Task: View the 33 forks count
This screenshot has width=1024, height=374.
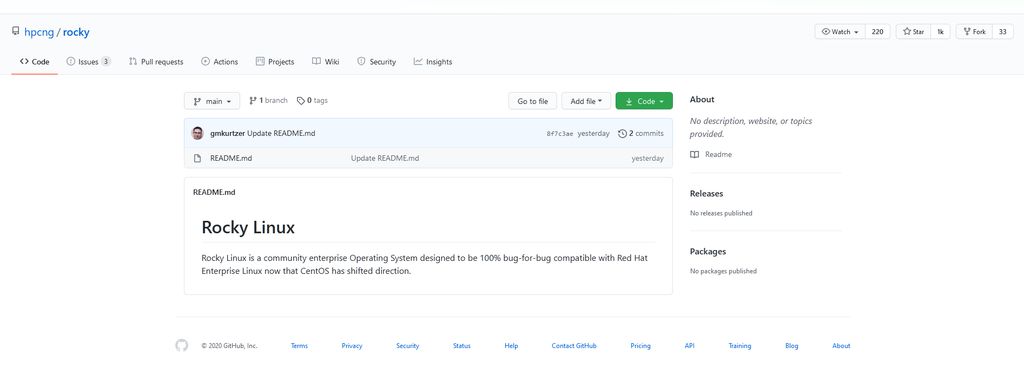Action: [x=1002, y=31]
